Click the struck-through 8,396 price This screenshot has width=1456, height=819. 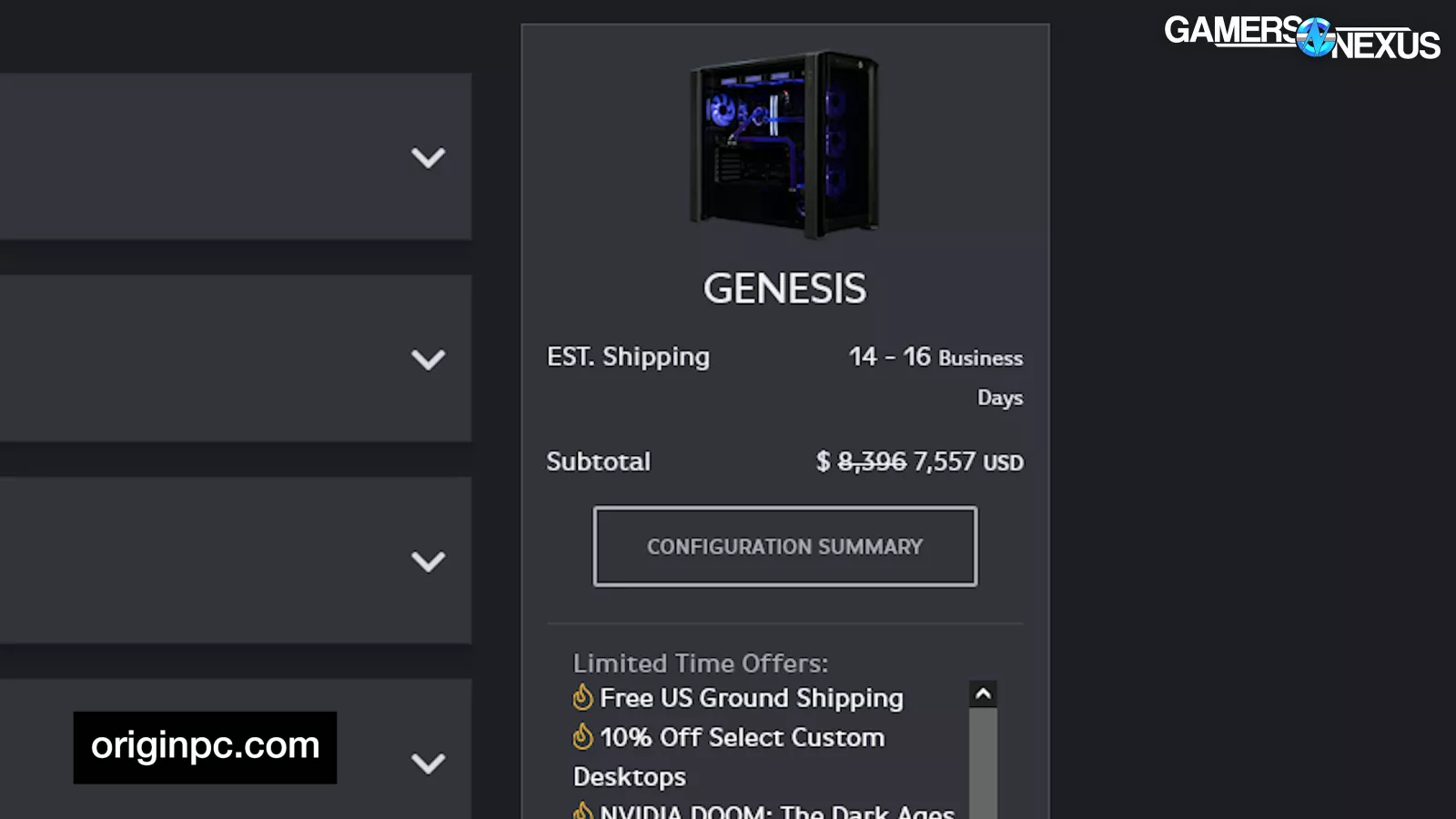(x=872, y=462)
